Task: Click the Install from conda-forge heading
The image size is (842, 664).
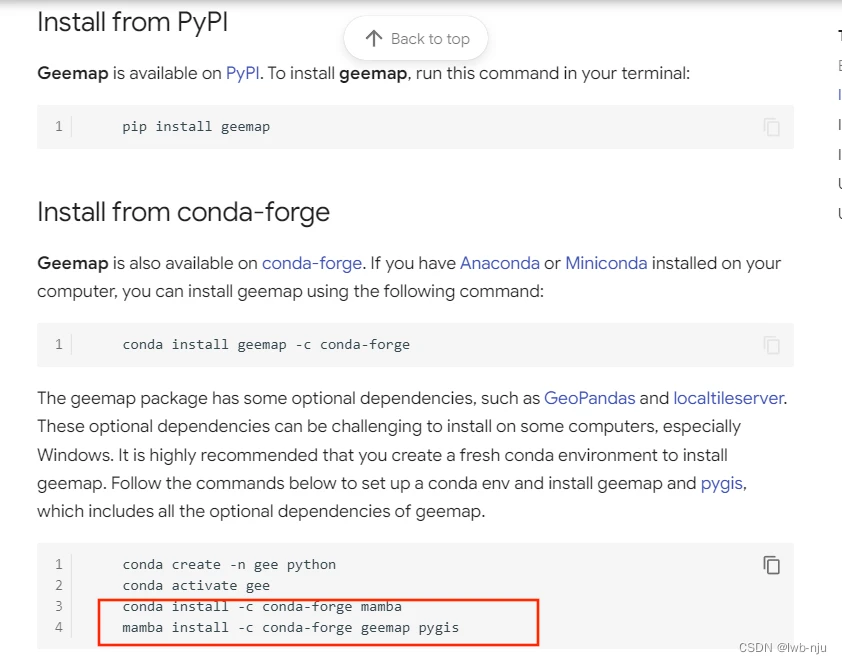Action: (x=183, y=212)
